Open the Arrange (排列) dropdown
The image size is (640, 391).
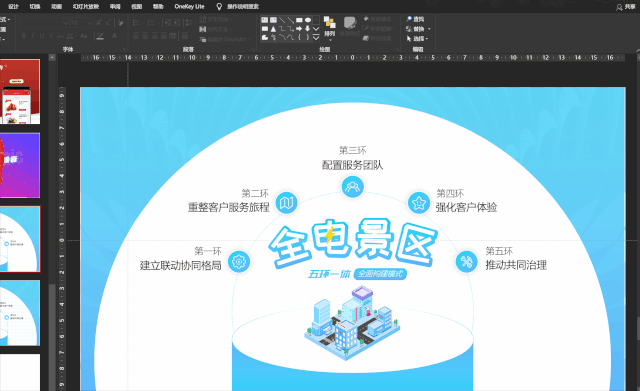(330, 29)
